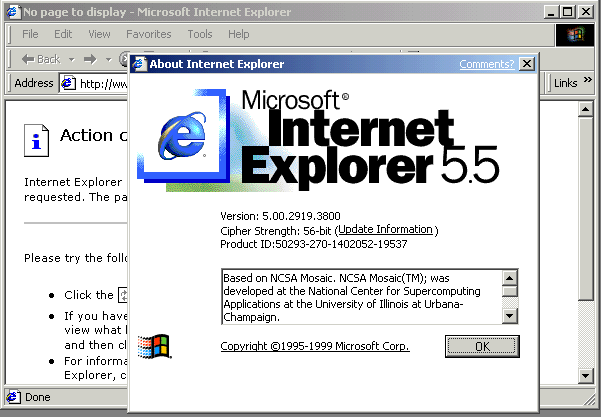Open the Favorites menu
601x417 pixels.
[149, 34]
